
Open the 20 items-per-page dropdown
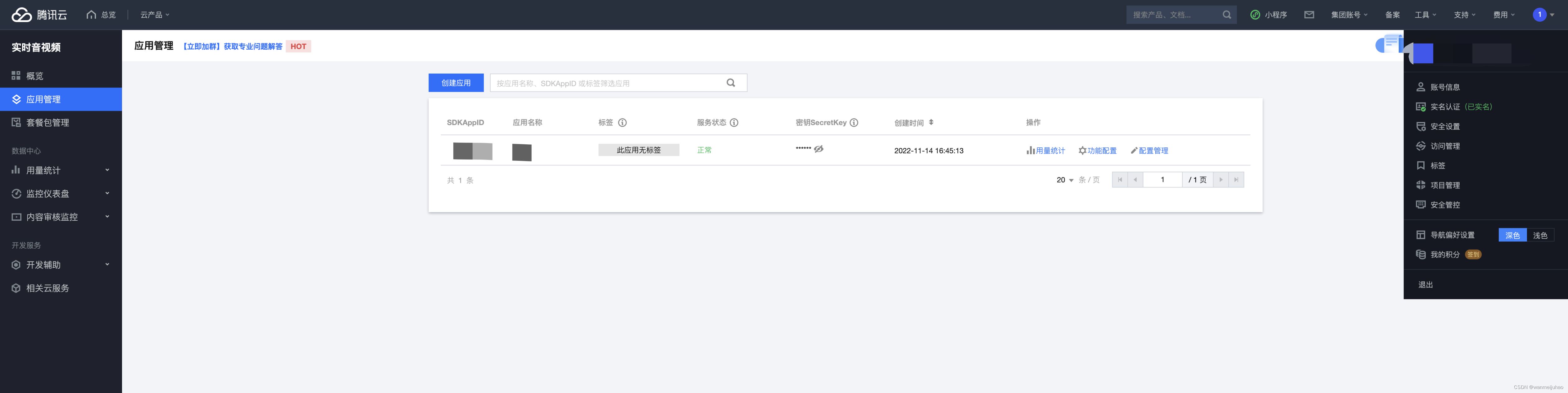(1065, 179)
